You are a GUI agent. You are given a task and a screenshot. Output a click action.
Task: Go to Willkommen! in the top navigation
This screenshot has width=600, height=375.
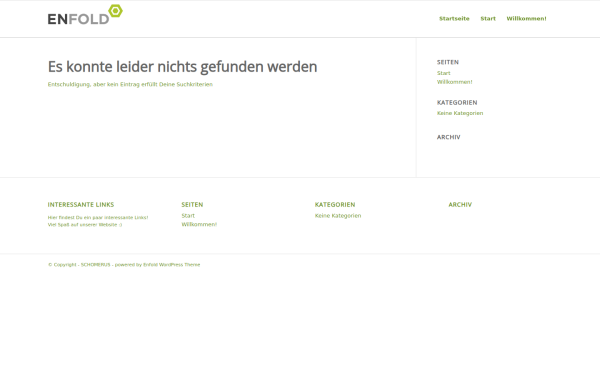[x=527, y=18]
